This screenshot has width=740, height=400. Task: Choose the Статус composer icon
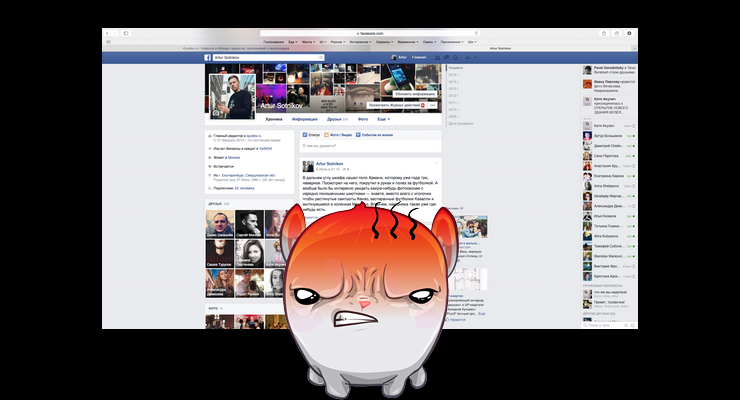(305, 135)
